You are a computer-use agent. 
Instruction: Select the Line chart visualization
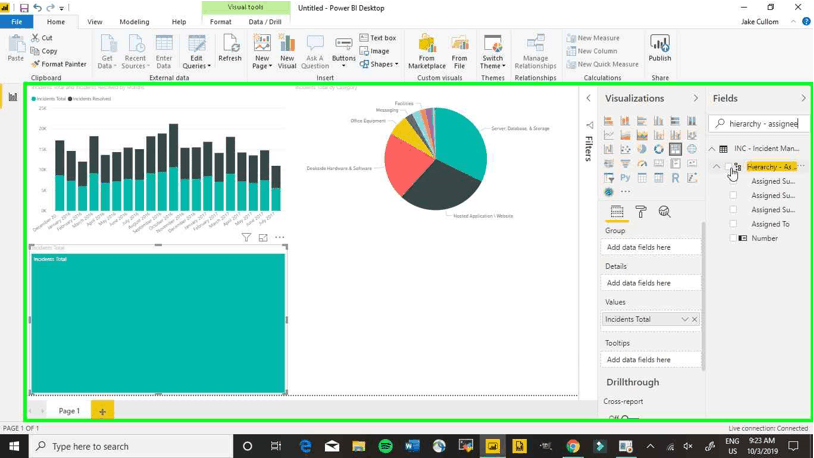(x=608, y=135)
